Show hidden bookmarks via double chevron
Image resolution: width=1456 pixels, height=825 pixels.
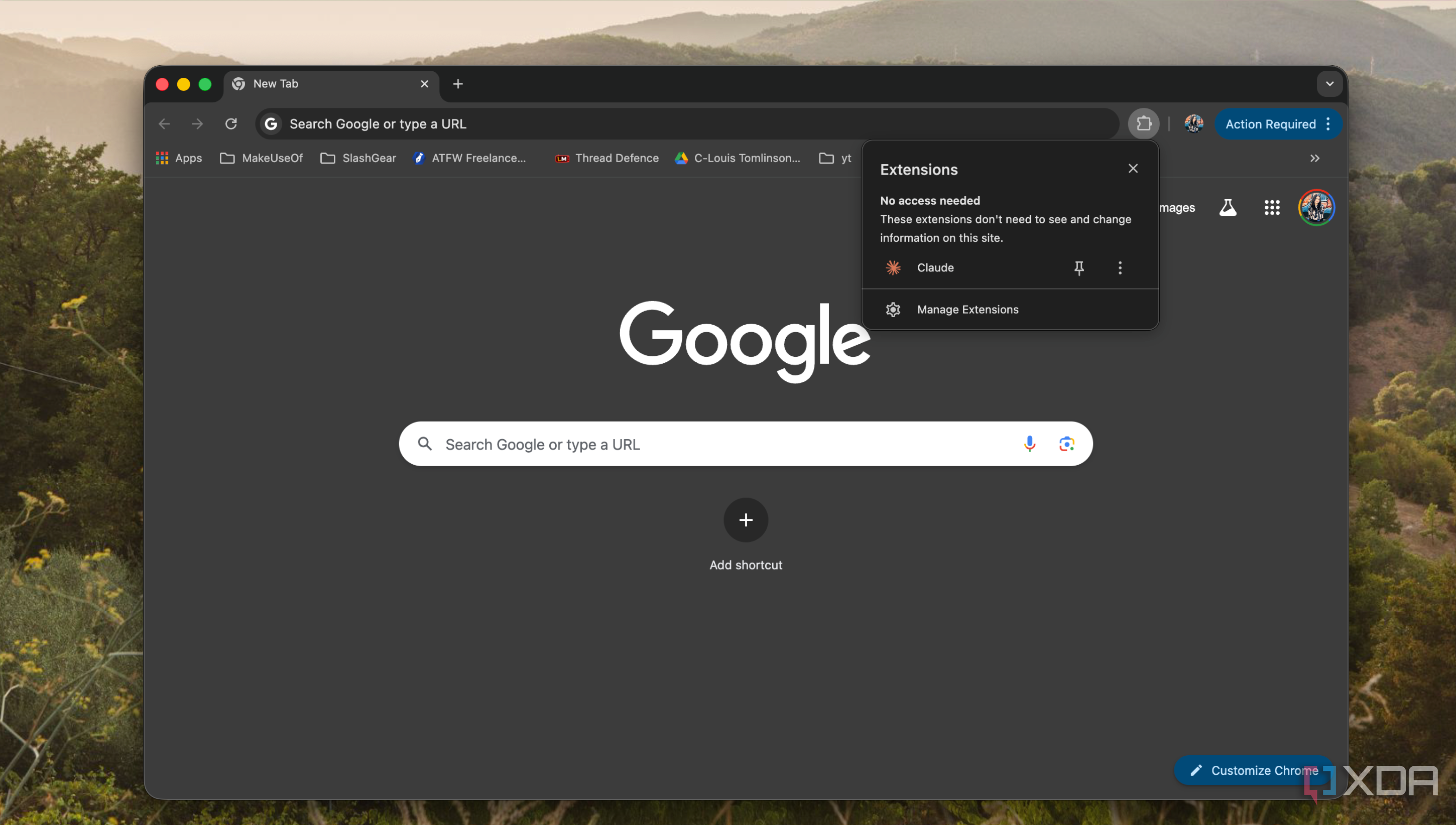(x=1314, y=158)
